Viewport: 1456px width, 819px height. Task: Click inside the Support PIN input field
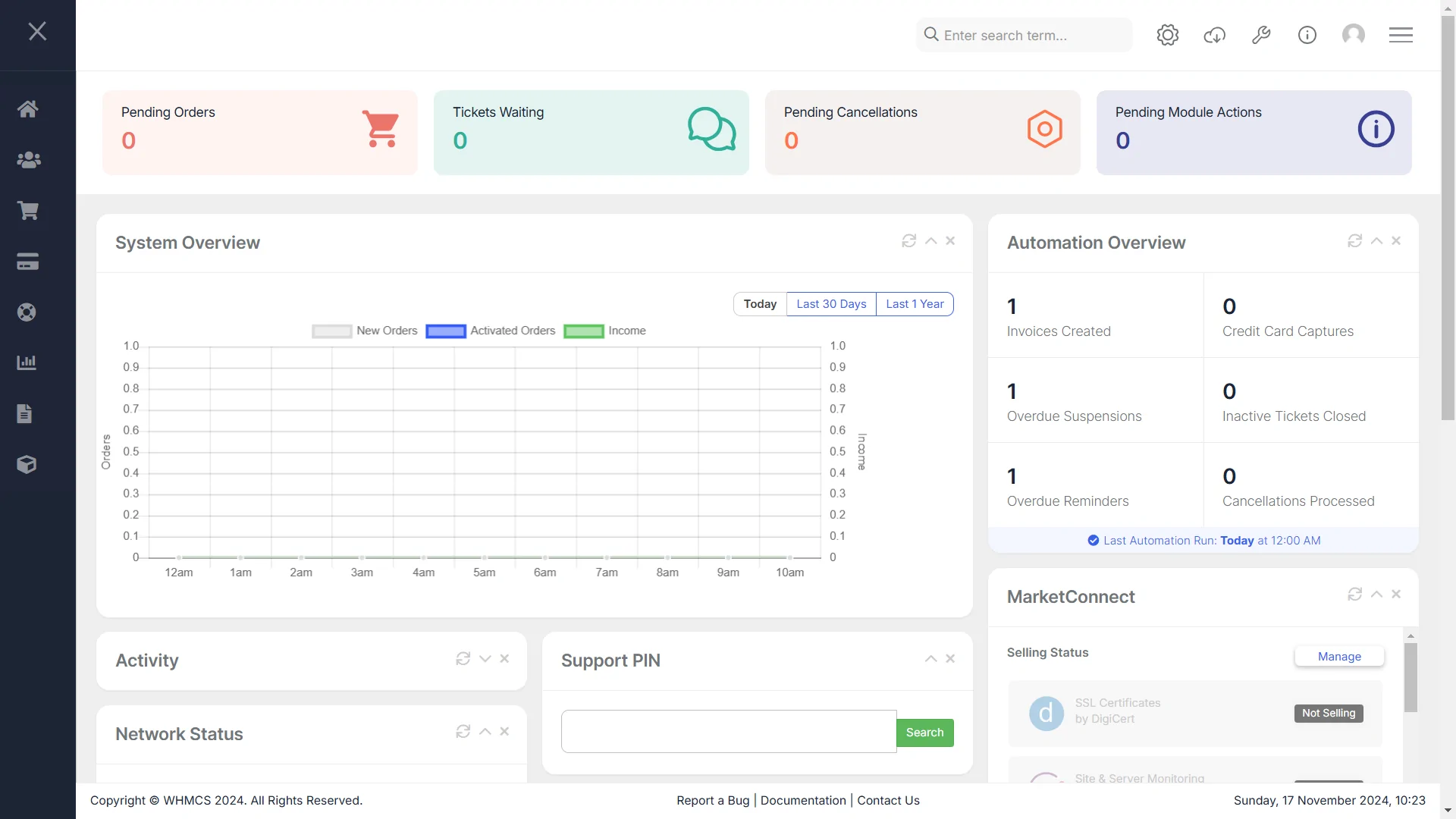[727, 731]
